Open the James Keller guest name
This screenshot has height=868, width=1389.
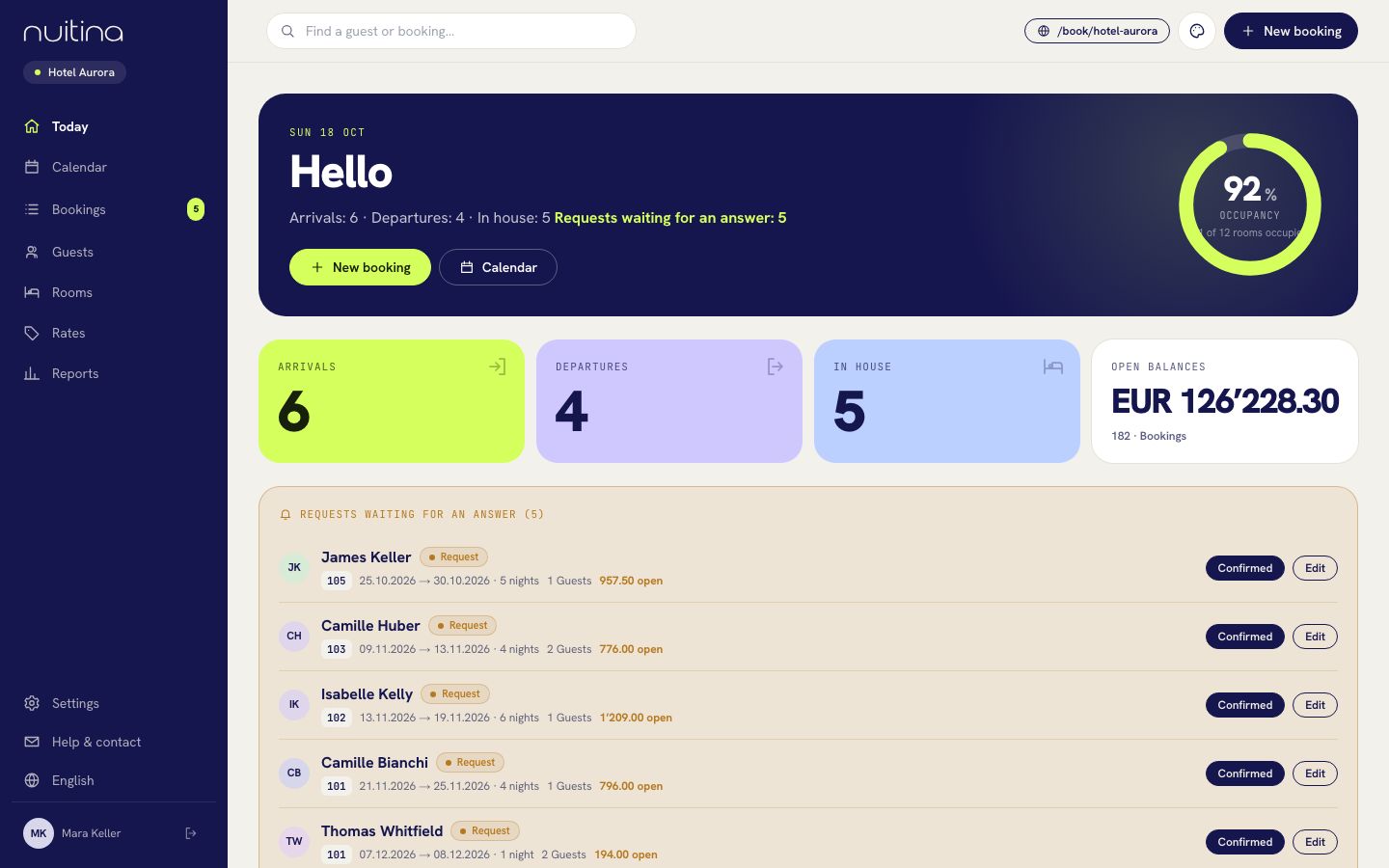[x=366, y=557]
